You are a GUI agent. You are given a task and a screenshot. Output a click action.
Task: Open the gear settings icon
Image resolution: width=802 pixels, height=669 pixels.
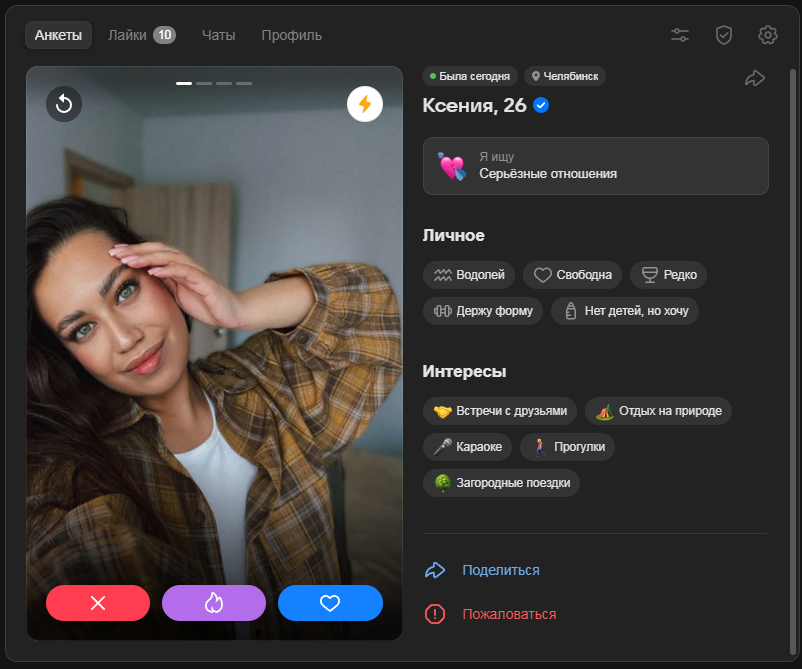pos(768,35)
